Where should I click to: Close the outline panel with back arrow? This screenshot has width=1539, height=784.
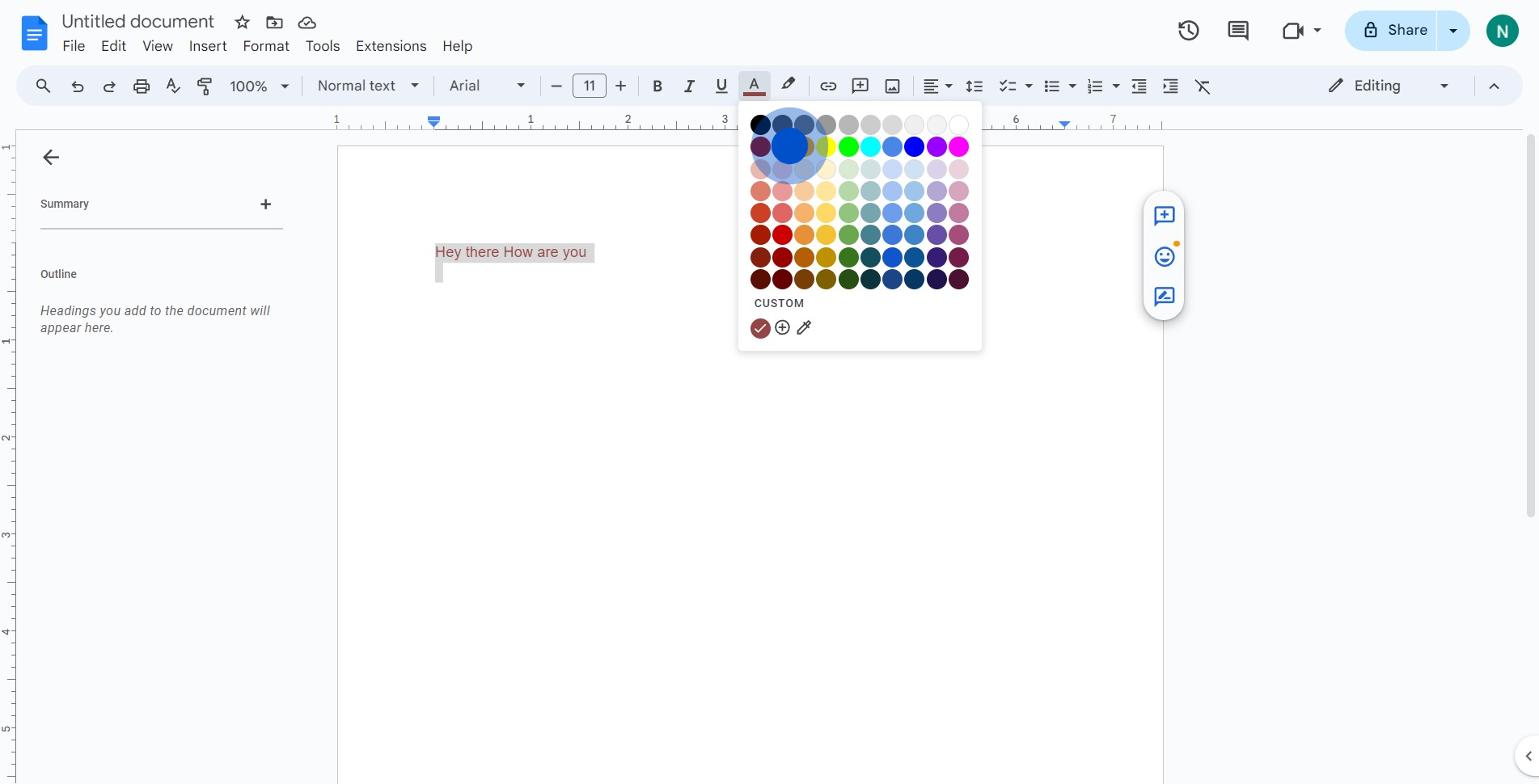pyautogui.click(x=51, y=157)
